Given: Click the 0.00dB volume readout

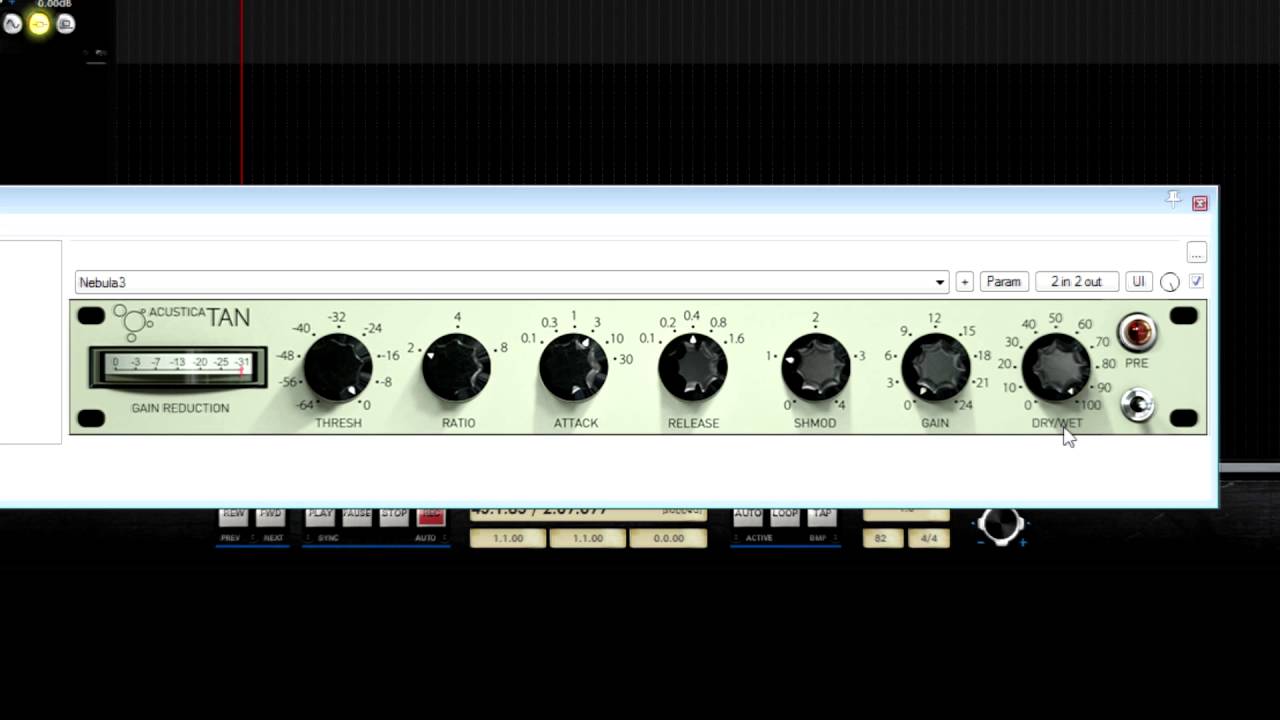Looking at the screenshot, I should point(54,4).
